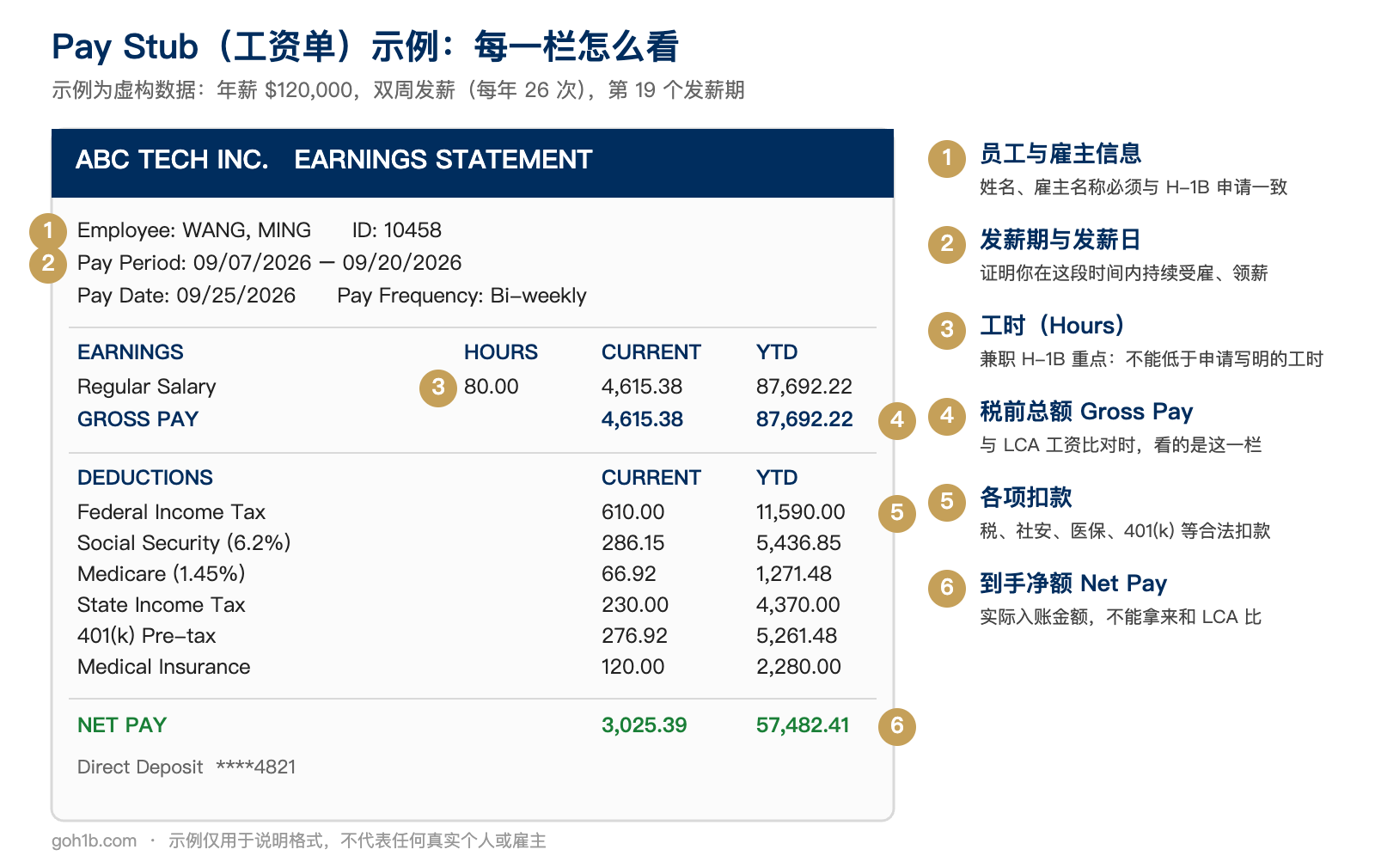Select the note '实际入账金额,不能拿来和 LCA 比'
1375x868 pixels.
pyautogui.click(x=1121, y=617)
